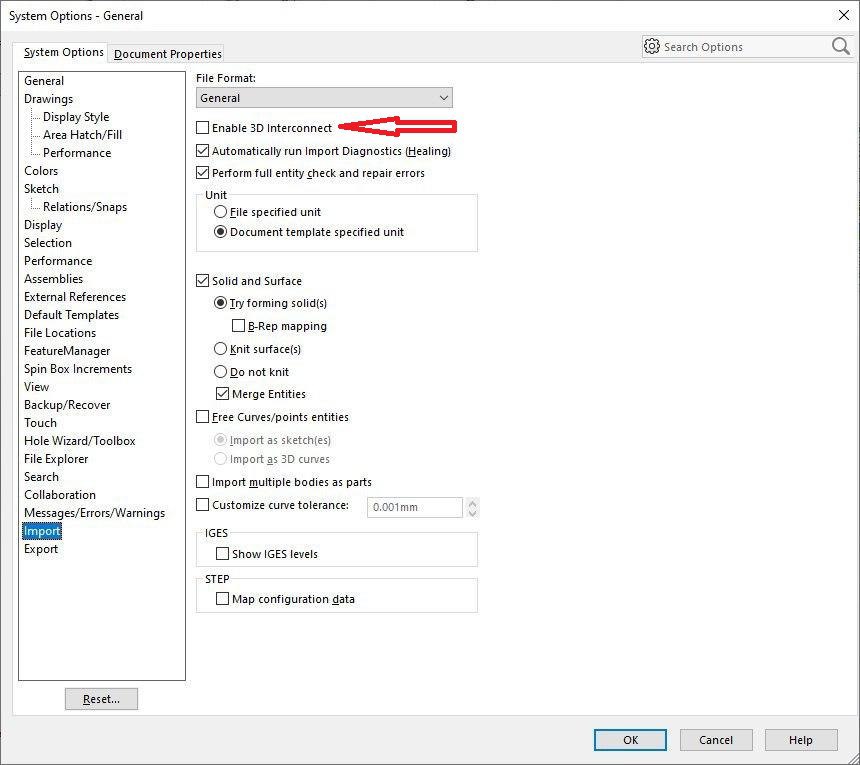Screen dimensions: 860x765
Task: Open Display Style under Drawings
Action: pos(76,117)
